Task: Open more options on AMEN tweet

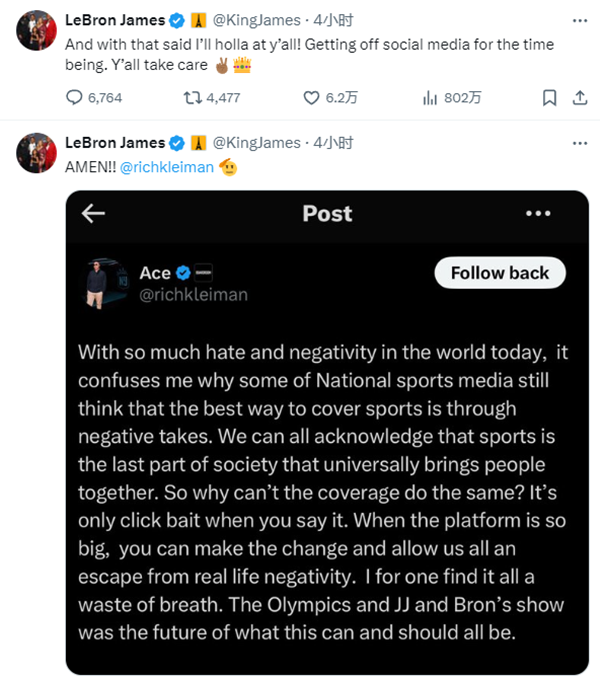Action: coord(580,143)
